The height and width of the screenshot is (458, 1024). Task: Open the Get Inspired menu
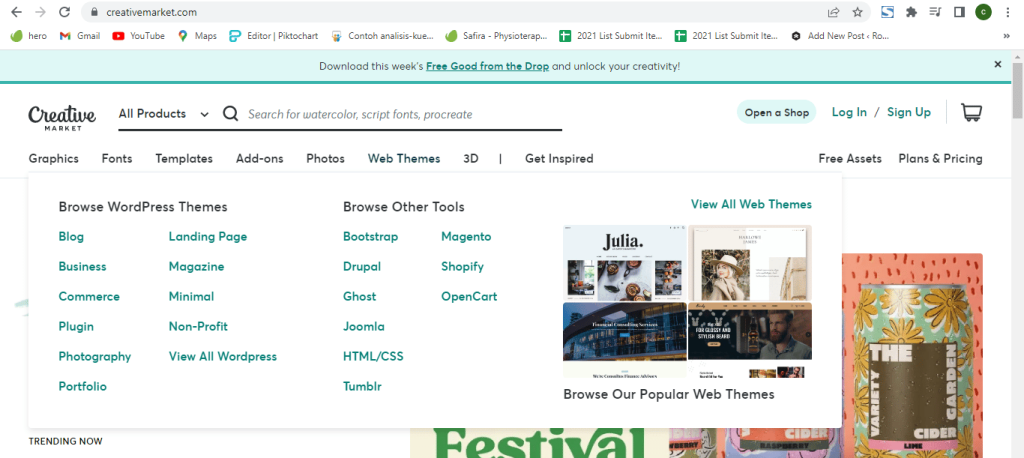tap(559, 159)
